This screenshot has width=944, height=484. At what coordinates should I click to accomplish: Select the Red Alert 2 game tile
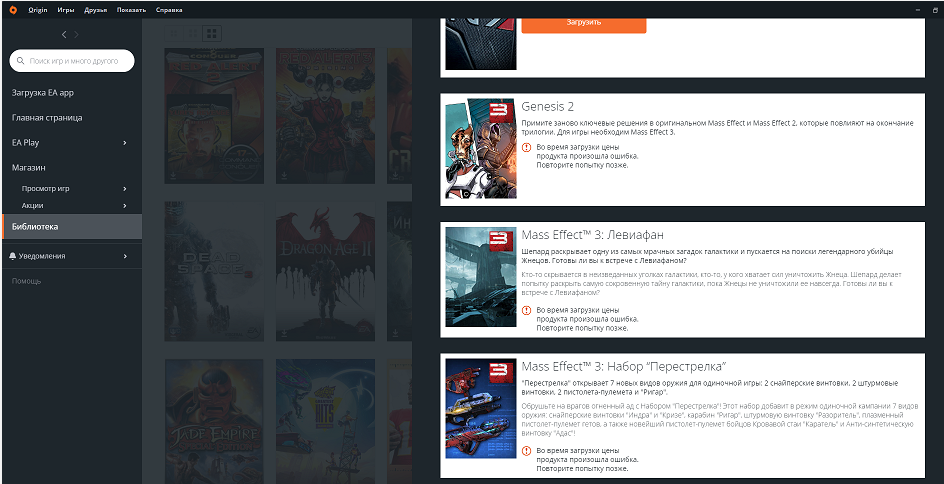click(214, 116)
